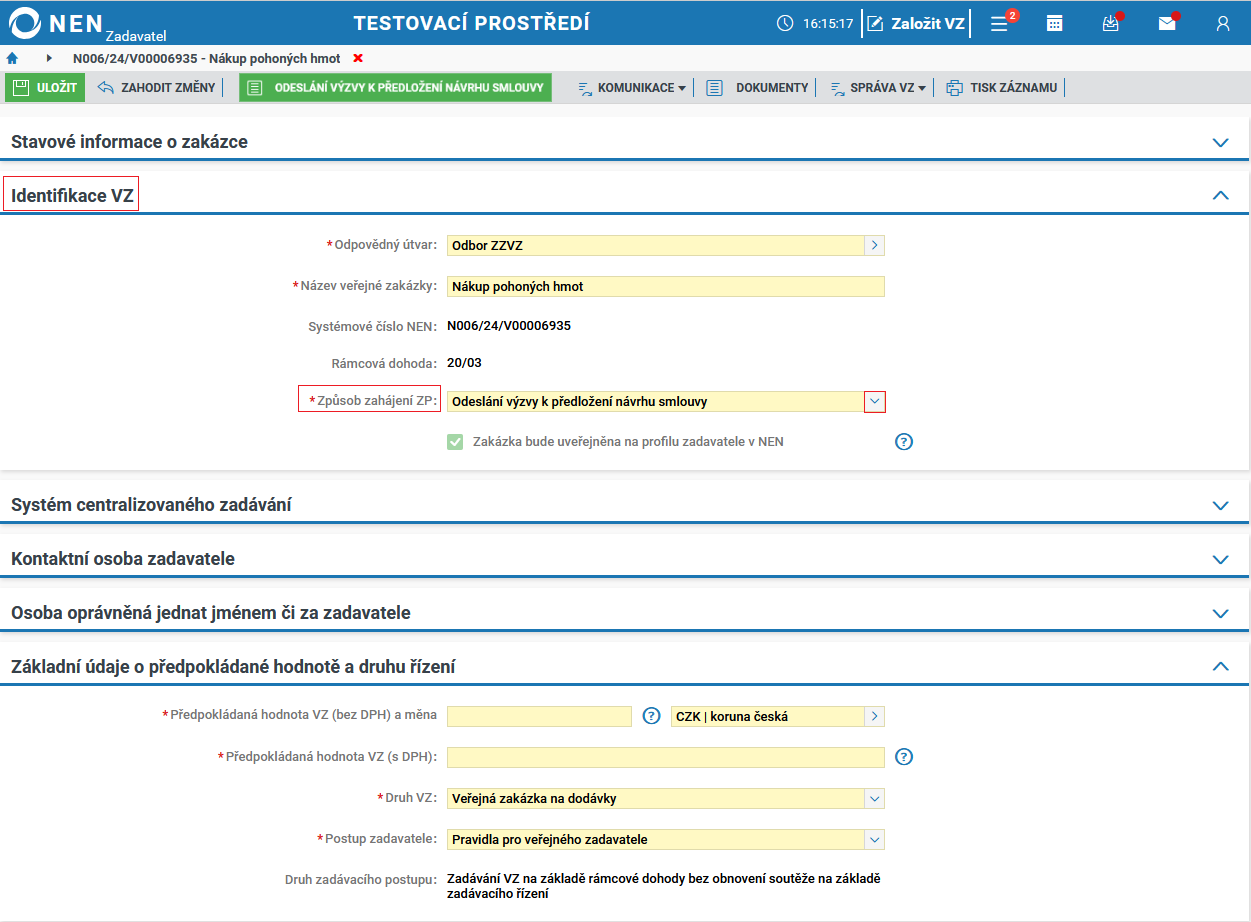
Task: Expand Kontaktní osoba zadavatele section
Action: [1220, 559]
